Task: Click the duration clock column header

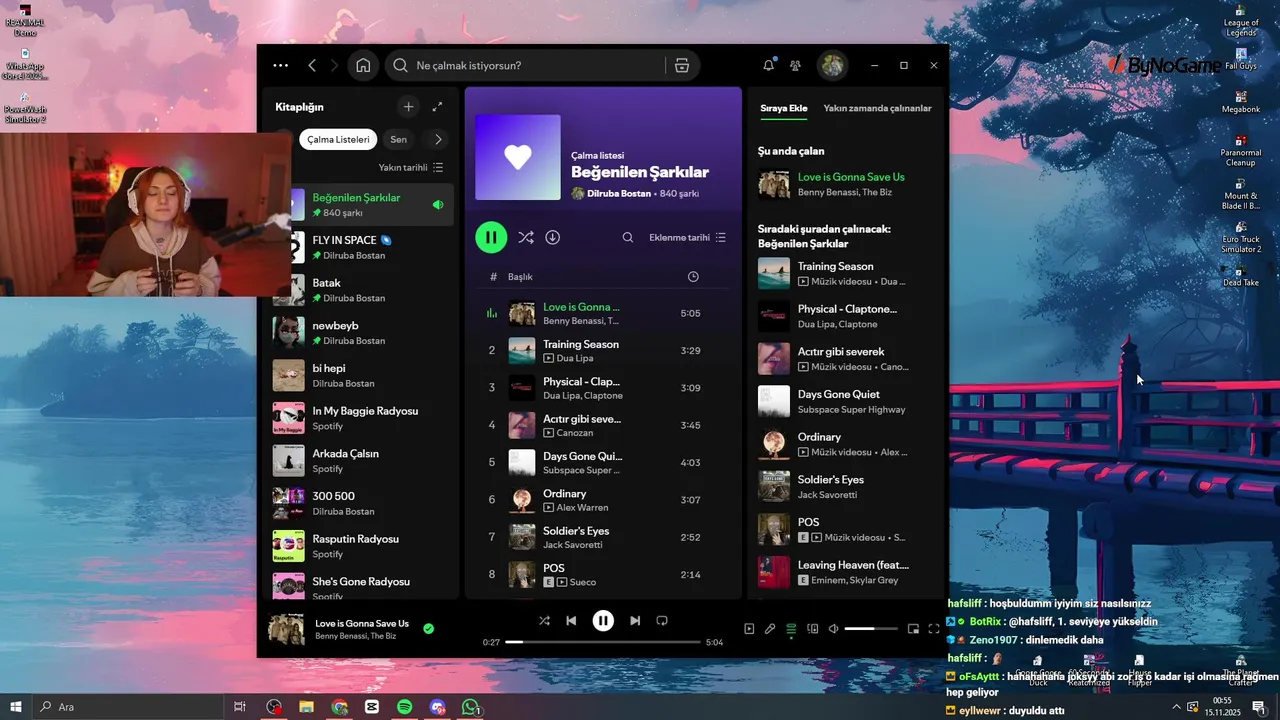Action: 693,277
